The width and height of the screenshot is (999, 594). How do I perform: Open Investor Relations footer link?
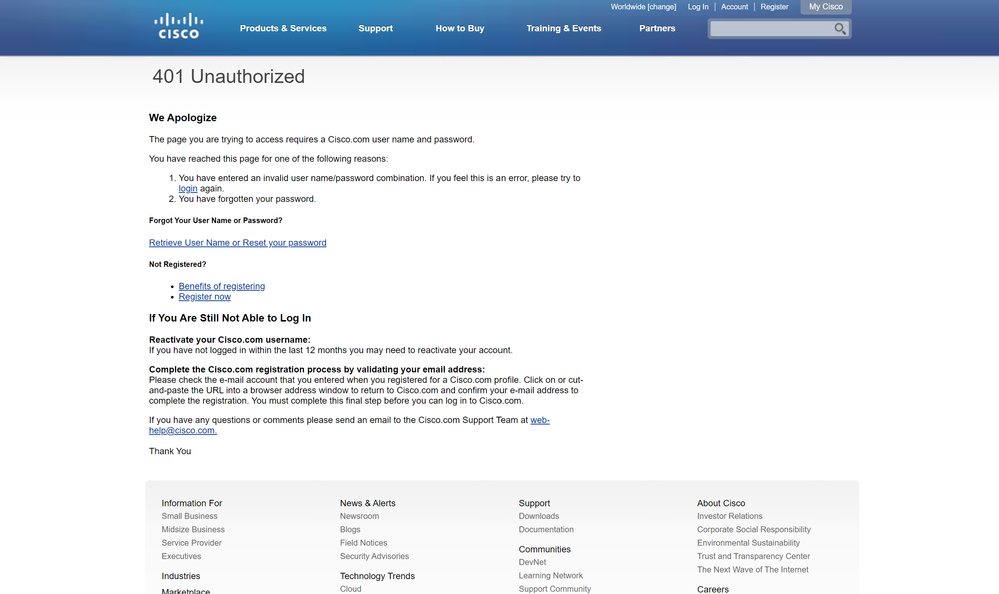pyautogui.click(x=729, y=516)
